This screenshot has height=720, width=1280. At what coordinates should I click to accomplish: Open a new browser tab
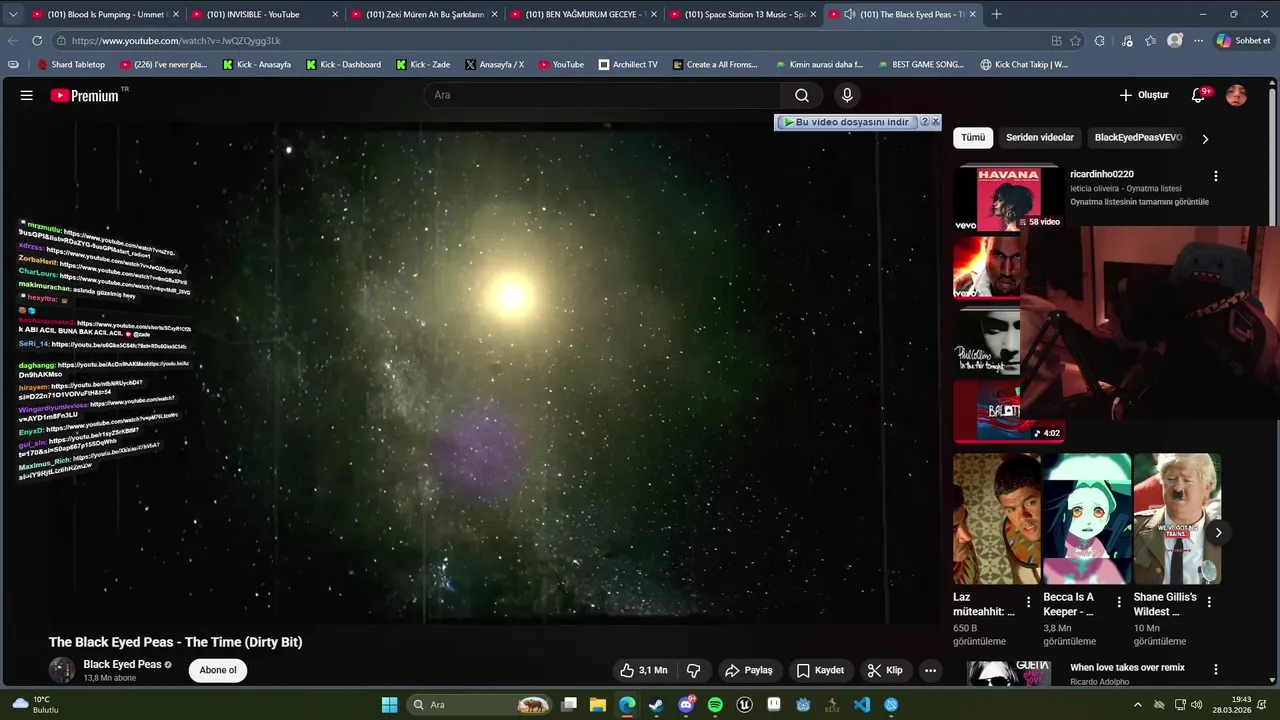[x=996, y=14]
